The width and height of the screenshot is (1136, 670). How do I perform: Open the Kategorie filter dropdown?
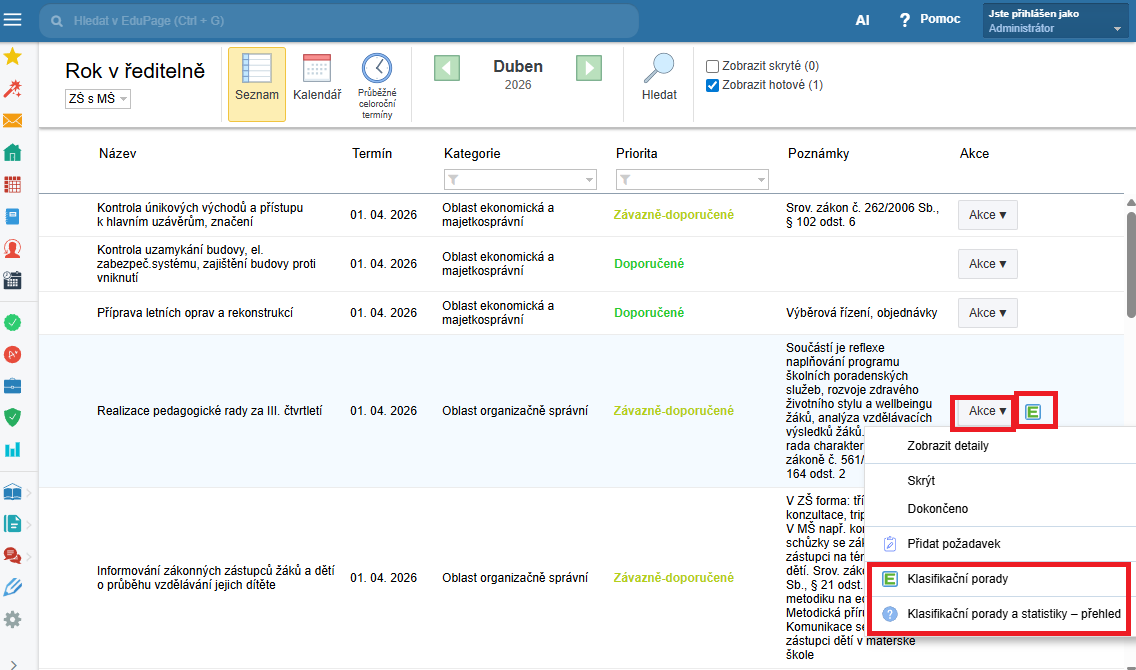(519, 179)
